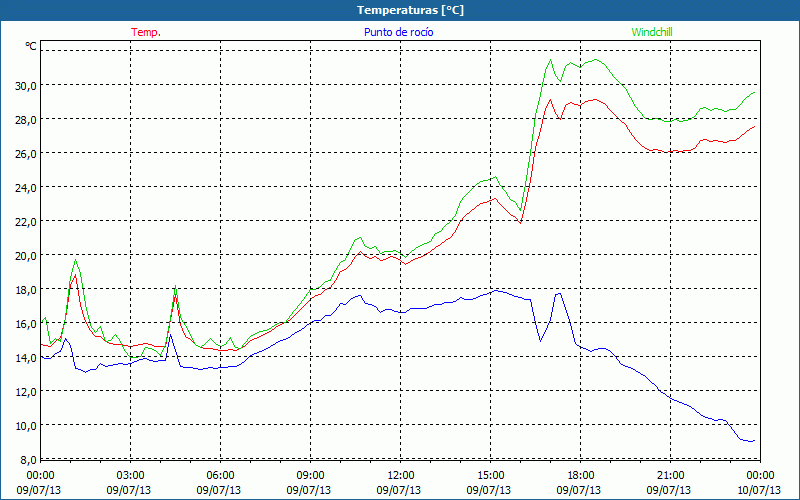Click the 28,0 y-axis value

coord(25,120)
